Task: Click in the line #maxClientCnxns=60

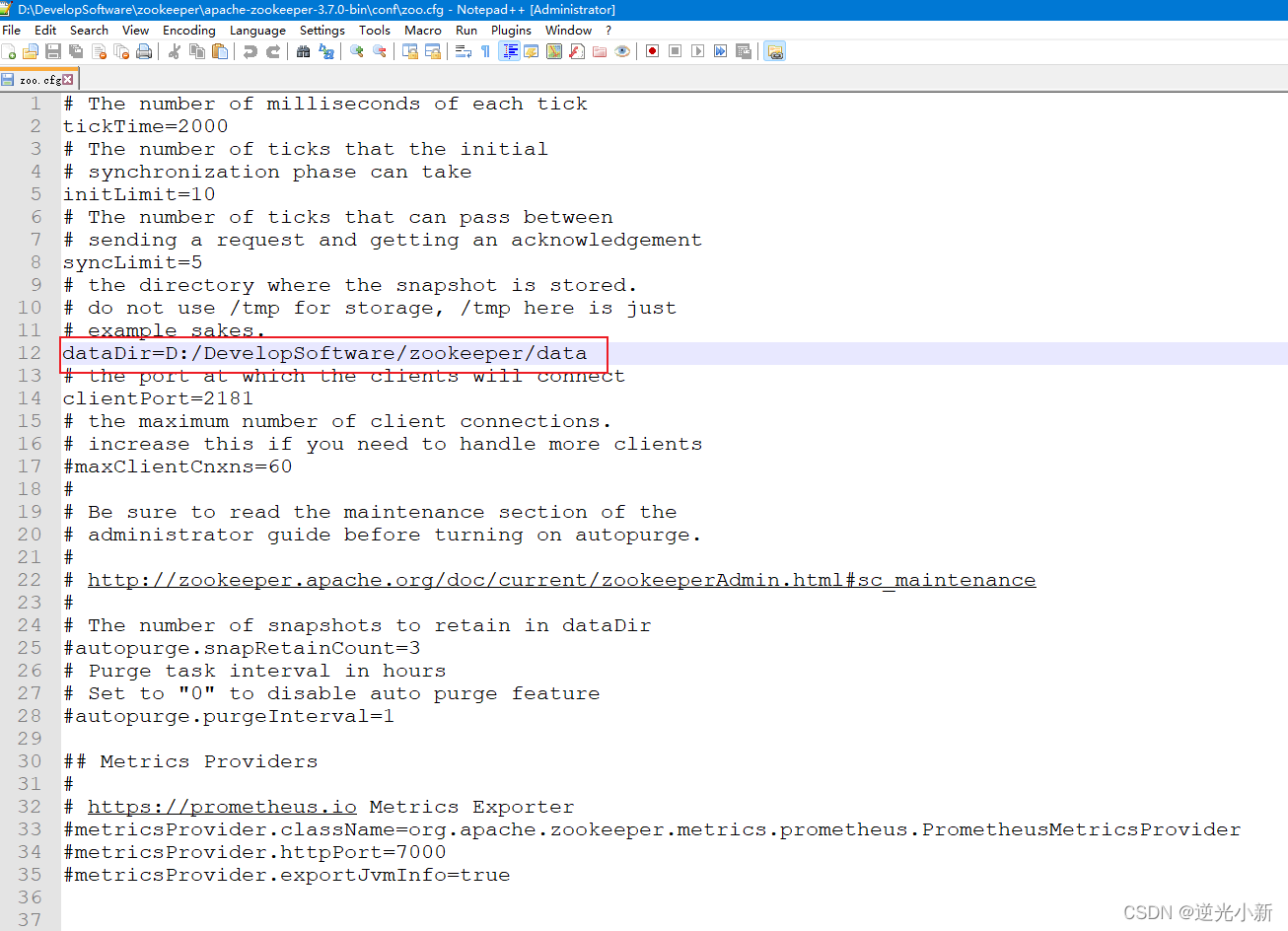Action: [178, 466]
